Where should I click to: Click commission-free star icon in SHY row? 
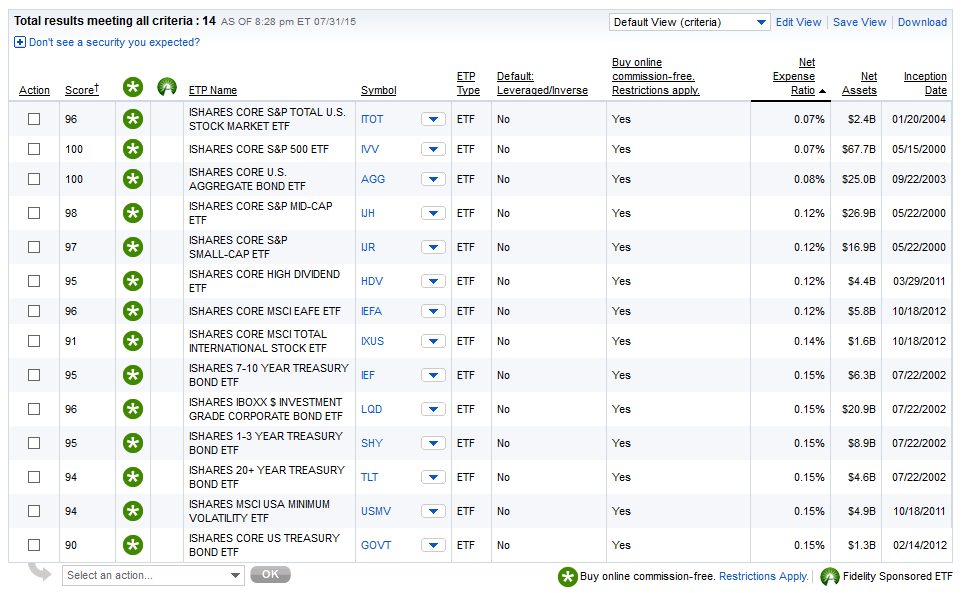pos(133,443)
